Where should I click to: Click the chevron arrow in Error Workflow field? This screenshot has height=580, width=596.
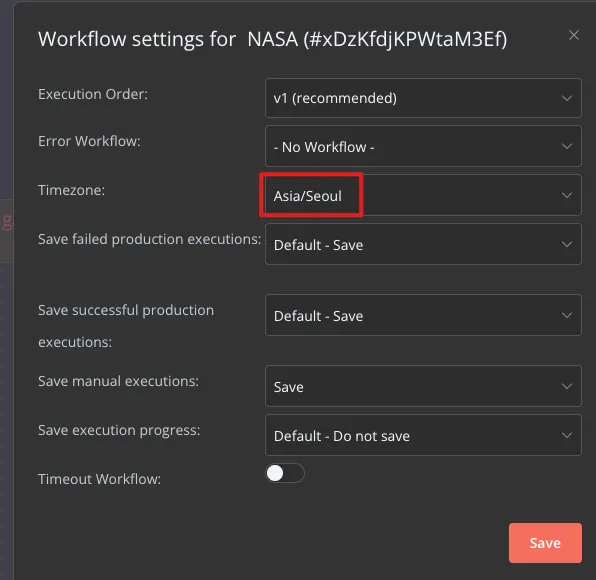coord(567,146)
